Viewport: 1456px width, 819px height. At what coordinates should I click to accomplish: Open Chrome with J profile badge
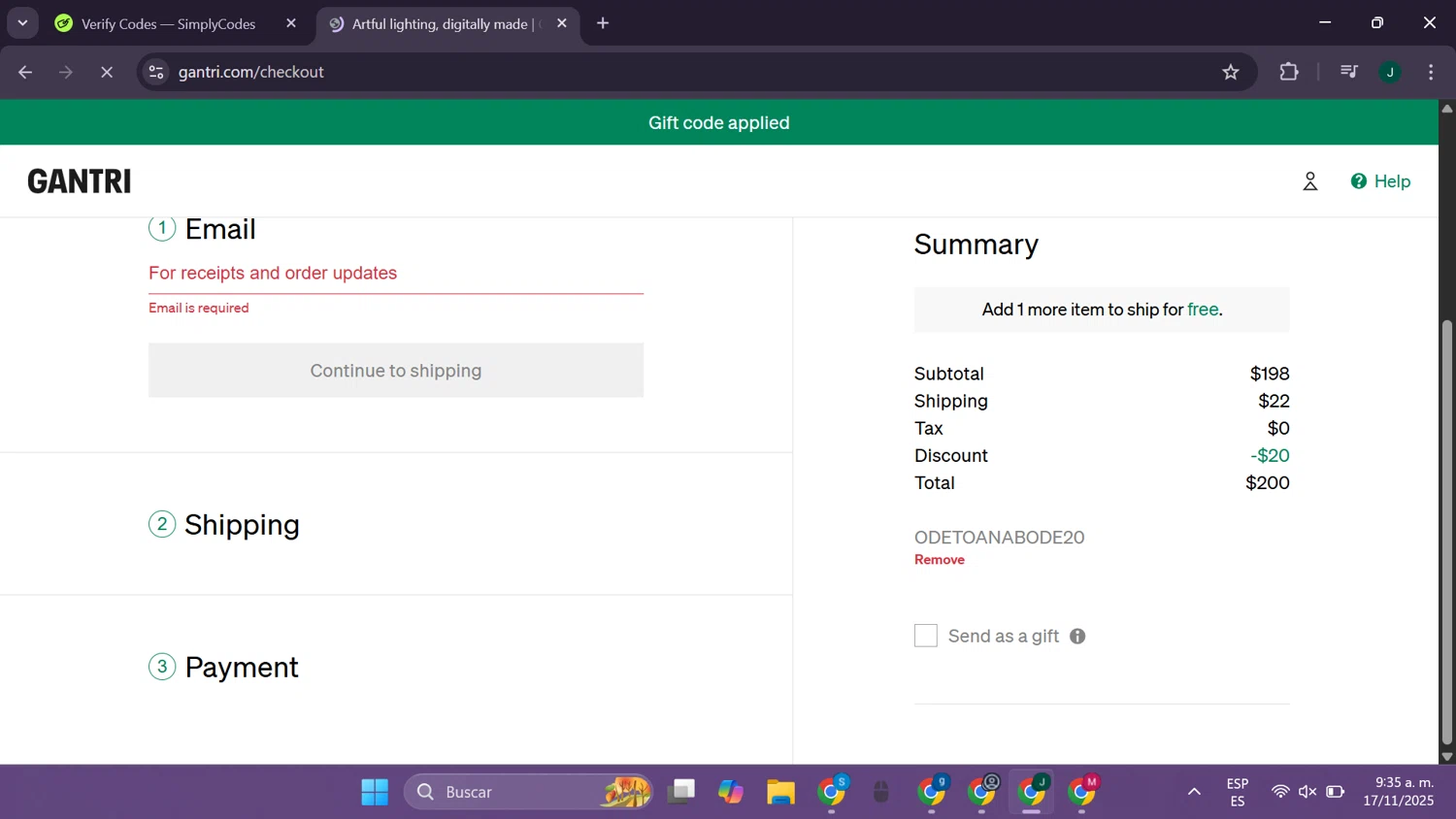pos(1033,792)
